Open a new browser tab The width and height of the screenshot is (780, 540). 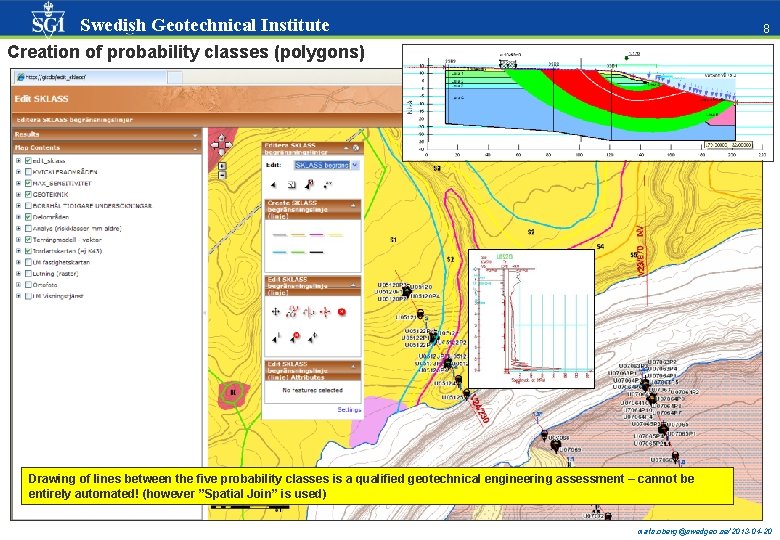tap(175, 77)
